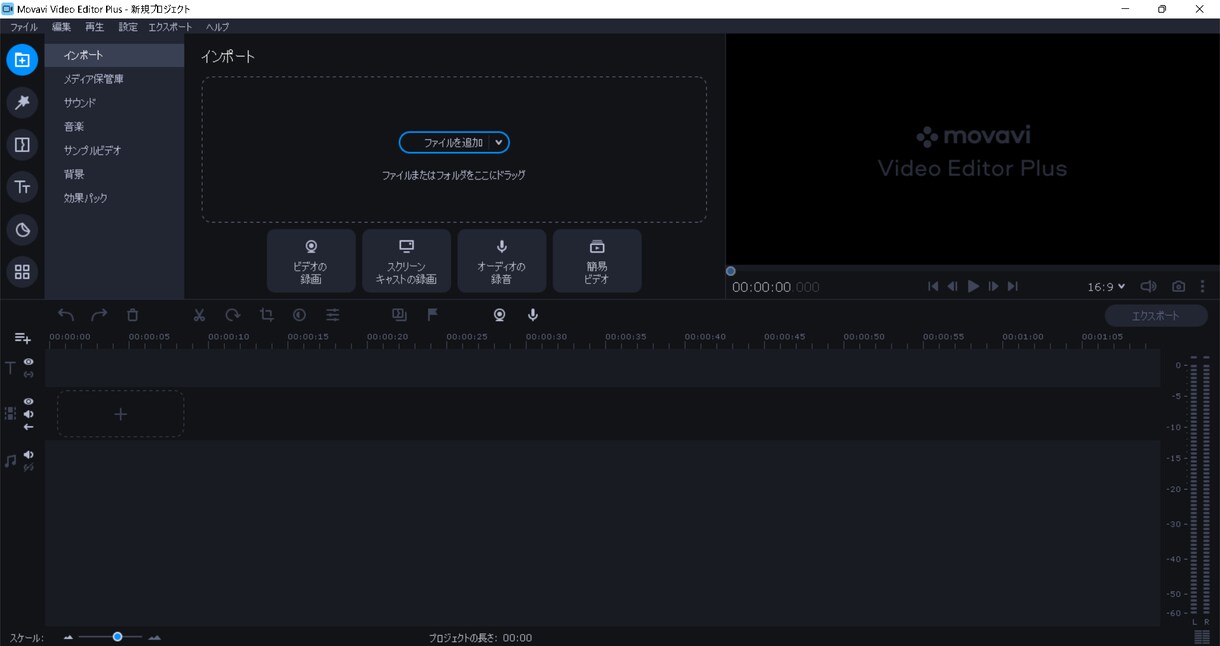Toggle audio track link icon
This screenshot has width=1220, height=646.
pyautogui.click(x=29, y=468)
